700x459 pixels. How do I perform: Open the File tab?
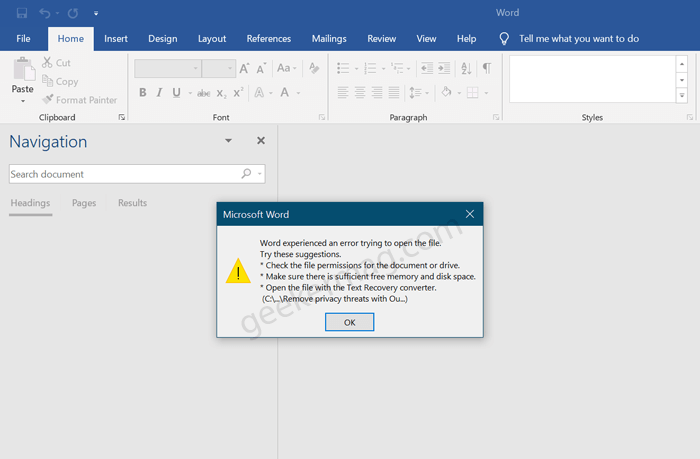pyautogui.click(x=23, y=39)
